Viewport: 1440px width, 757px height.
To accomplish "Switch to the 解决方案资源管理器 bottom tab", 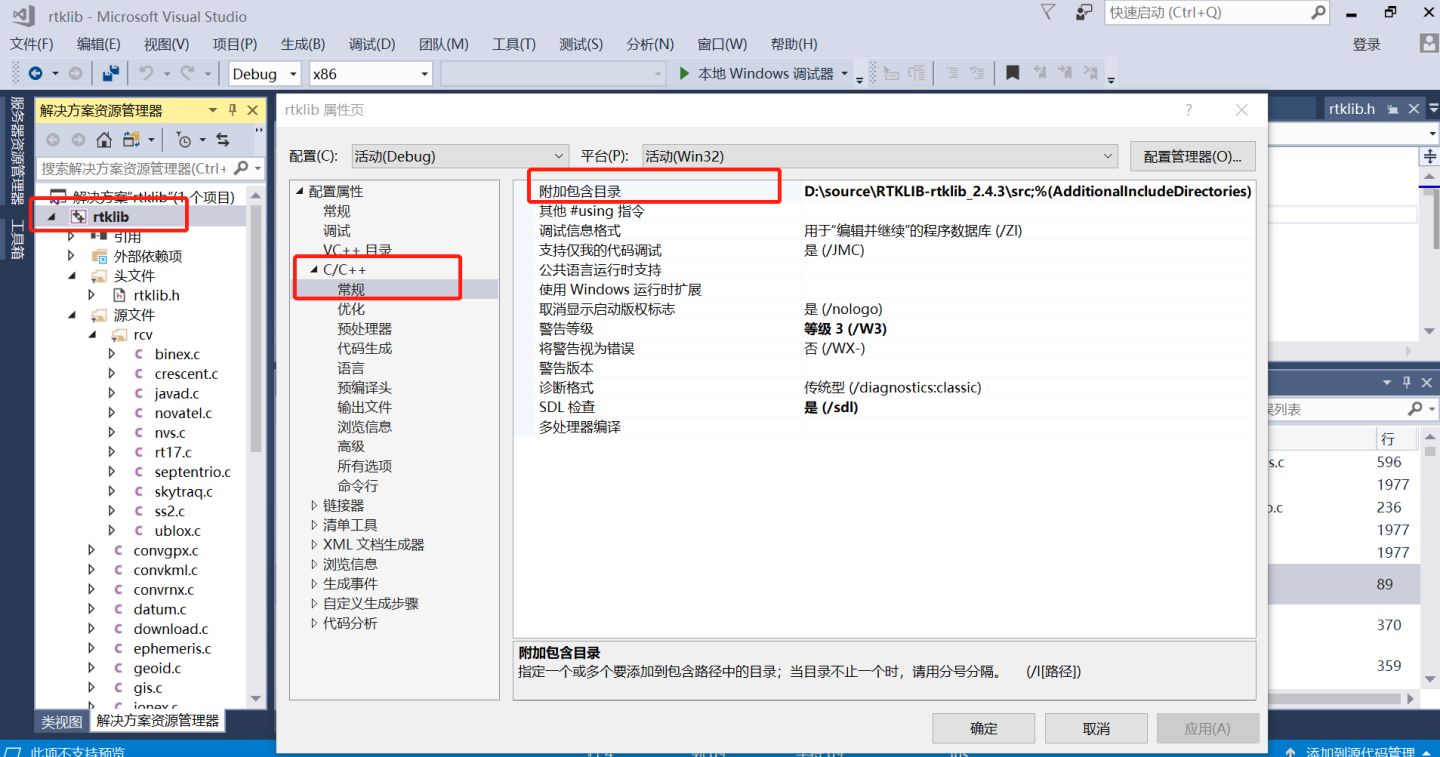I will pyautogui.click(x=157, y=720).
